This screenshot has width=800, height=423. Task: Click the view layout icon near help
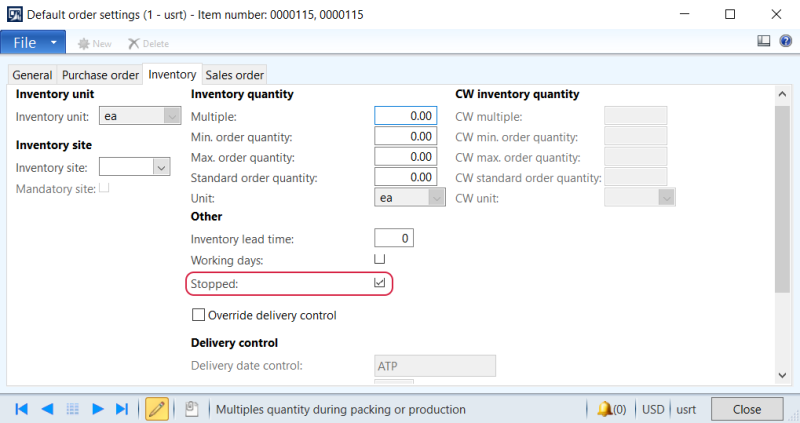click(x=764, y=42)
